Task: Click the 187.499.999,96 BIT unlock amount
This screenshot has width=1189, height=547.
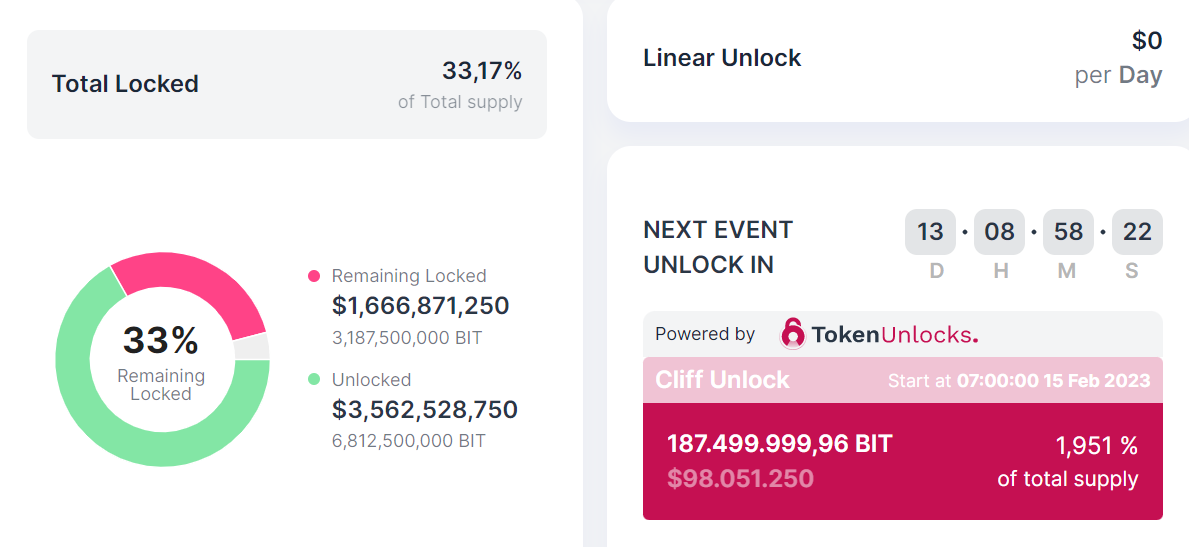Action: [x=779, y=445]
